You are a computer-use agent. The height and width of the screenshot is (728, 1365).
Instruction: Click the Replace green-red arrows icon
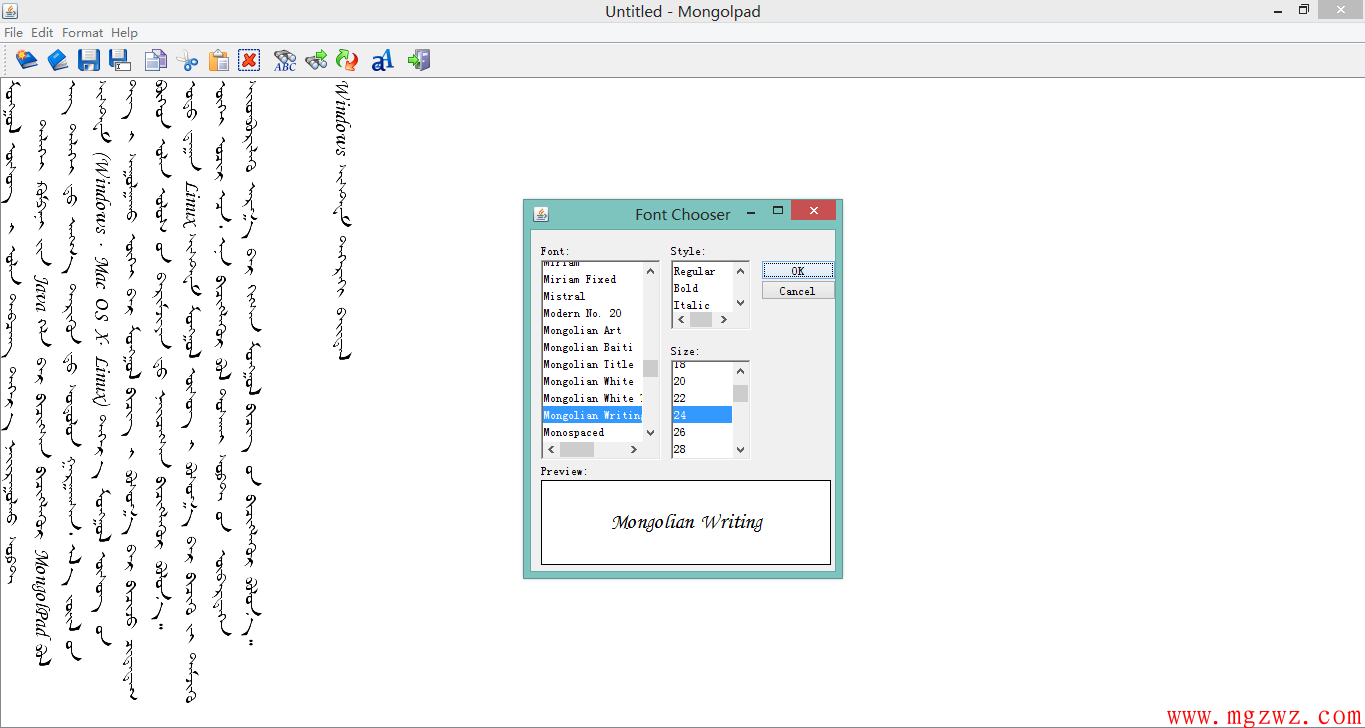coord(347,60)
